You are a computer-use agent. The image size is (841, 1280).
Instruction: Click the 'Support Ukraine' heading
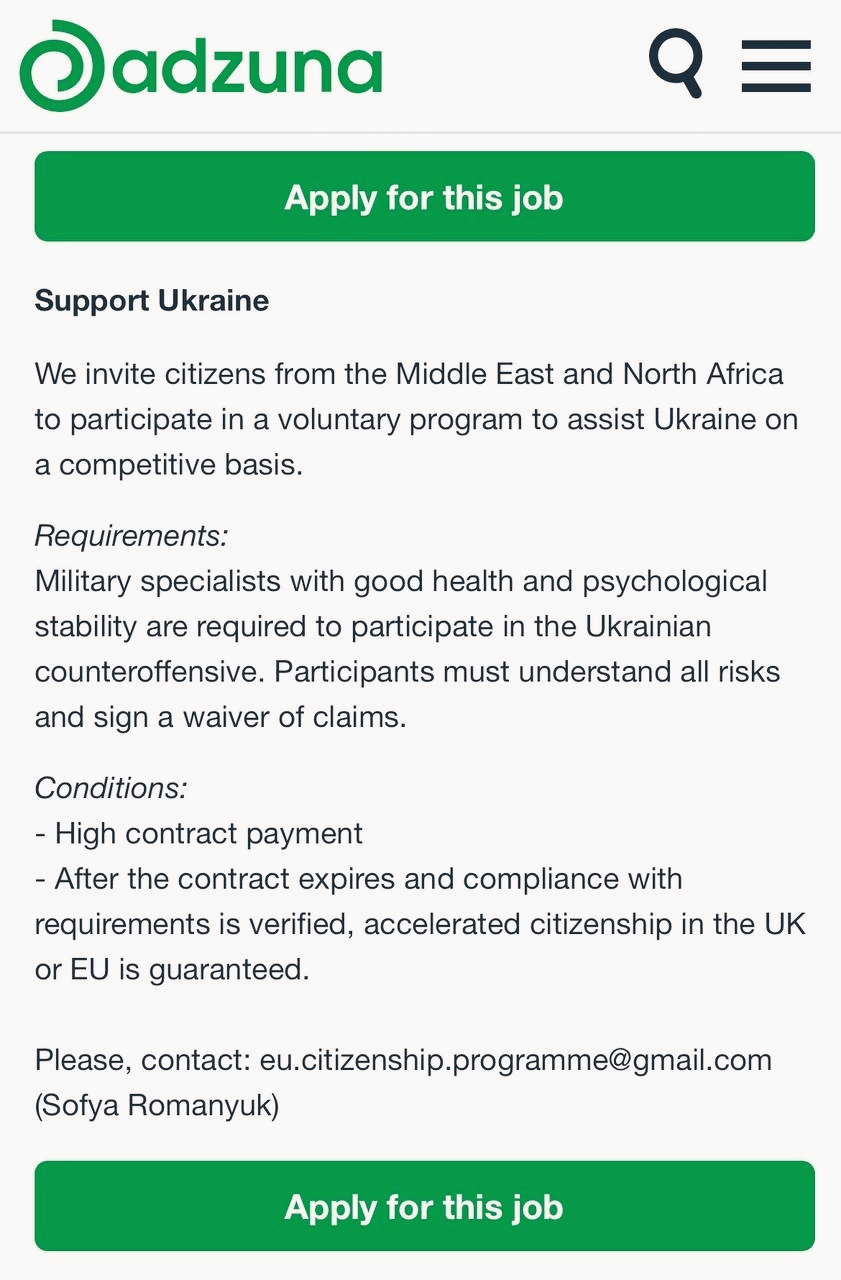tap(152, 301)
